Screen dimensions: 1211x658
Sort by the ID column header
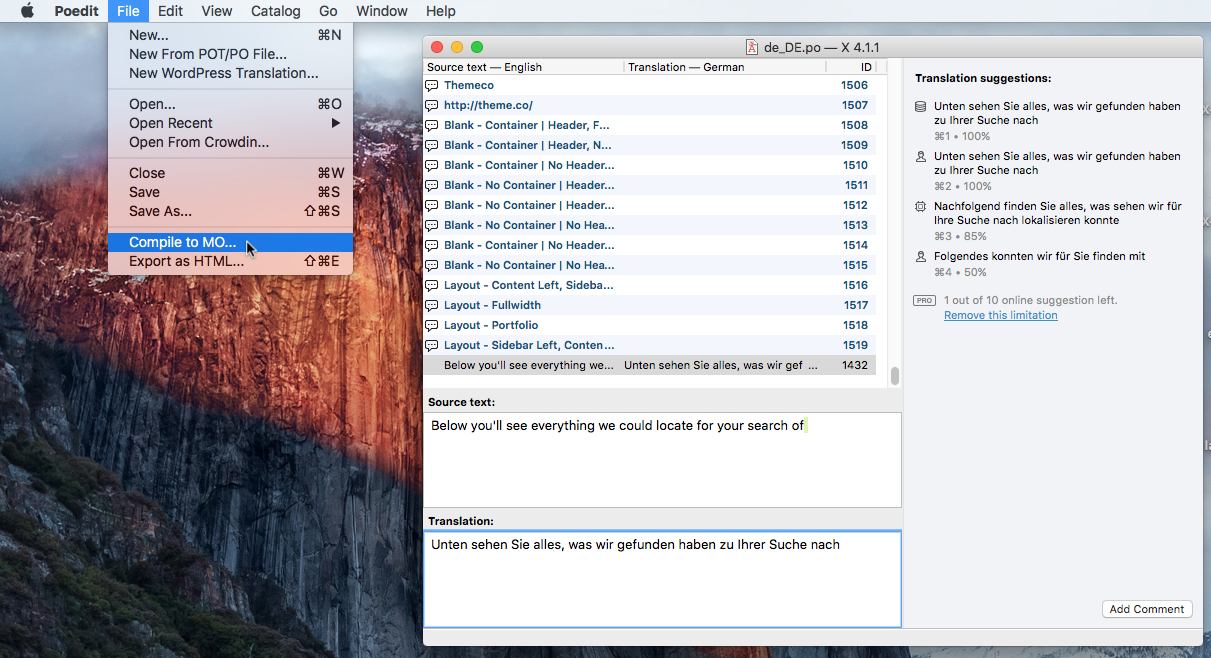point(851,67)
